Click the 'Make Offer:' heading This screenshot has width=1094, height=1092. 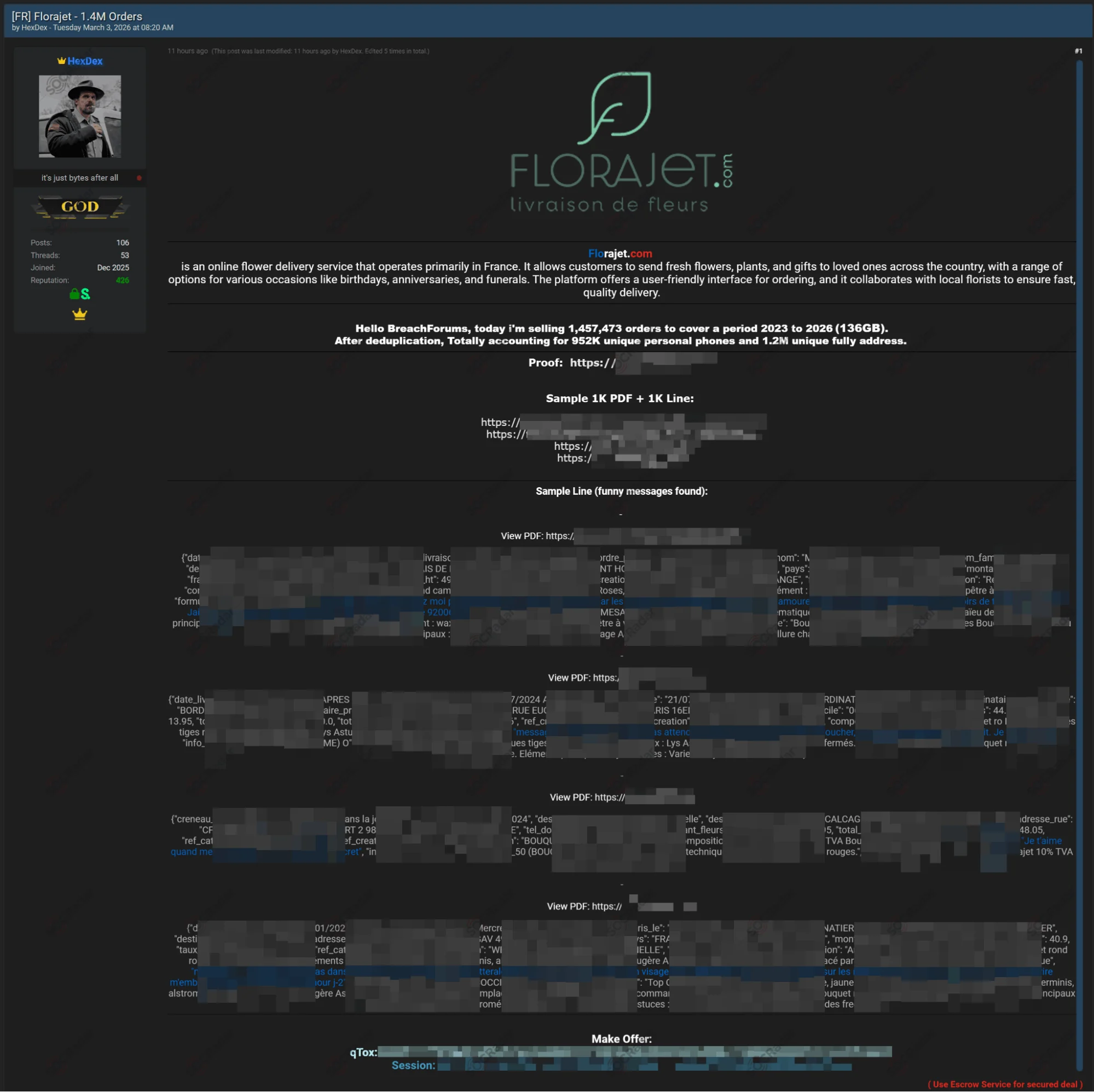coord(621,1039)
